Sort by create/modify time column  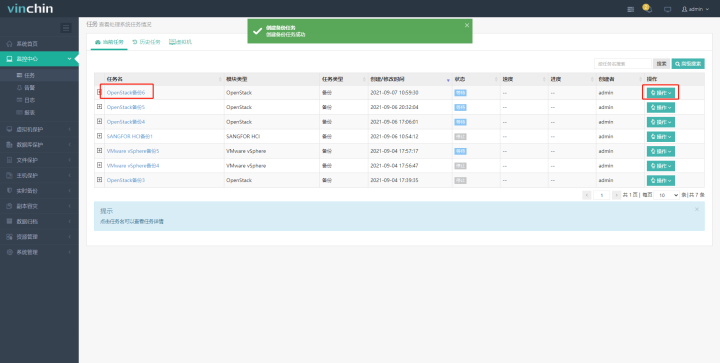410,79
